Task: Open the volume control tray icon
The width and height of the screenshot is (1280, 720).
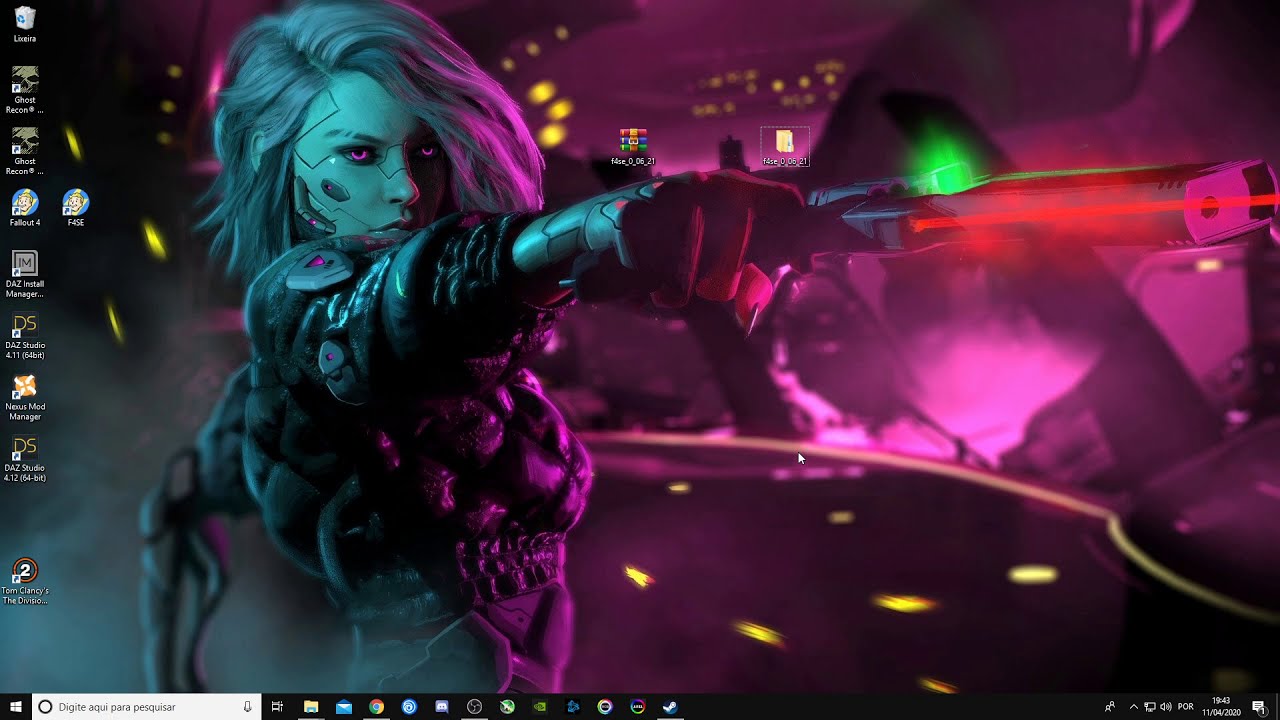Action: pyautogui.click(x=1166, y=707)
